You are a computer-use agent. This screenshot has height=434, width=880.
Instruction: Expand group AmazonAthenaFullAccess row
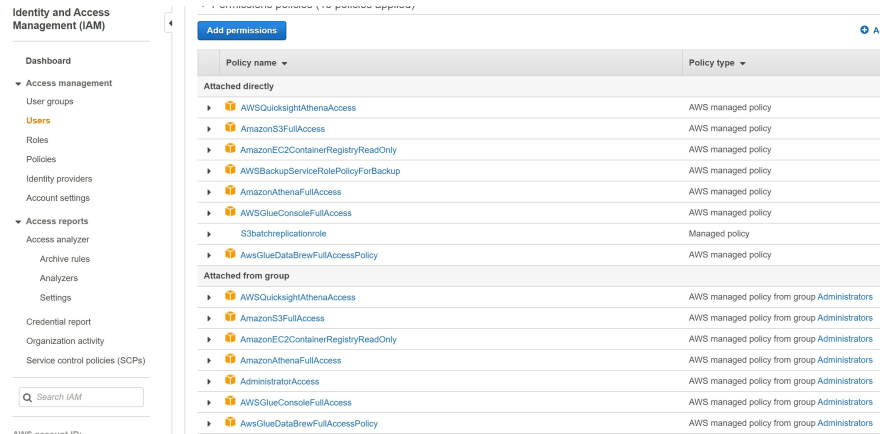[209, 360]
